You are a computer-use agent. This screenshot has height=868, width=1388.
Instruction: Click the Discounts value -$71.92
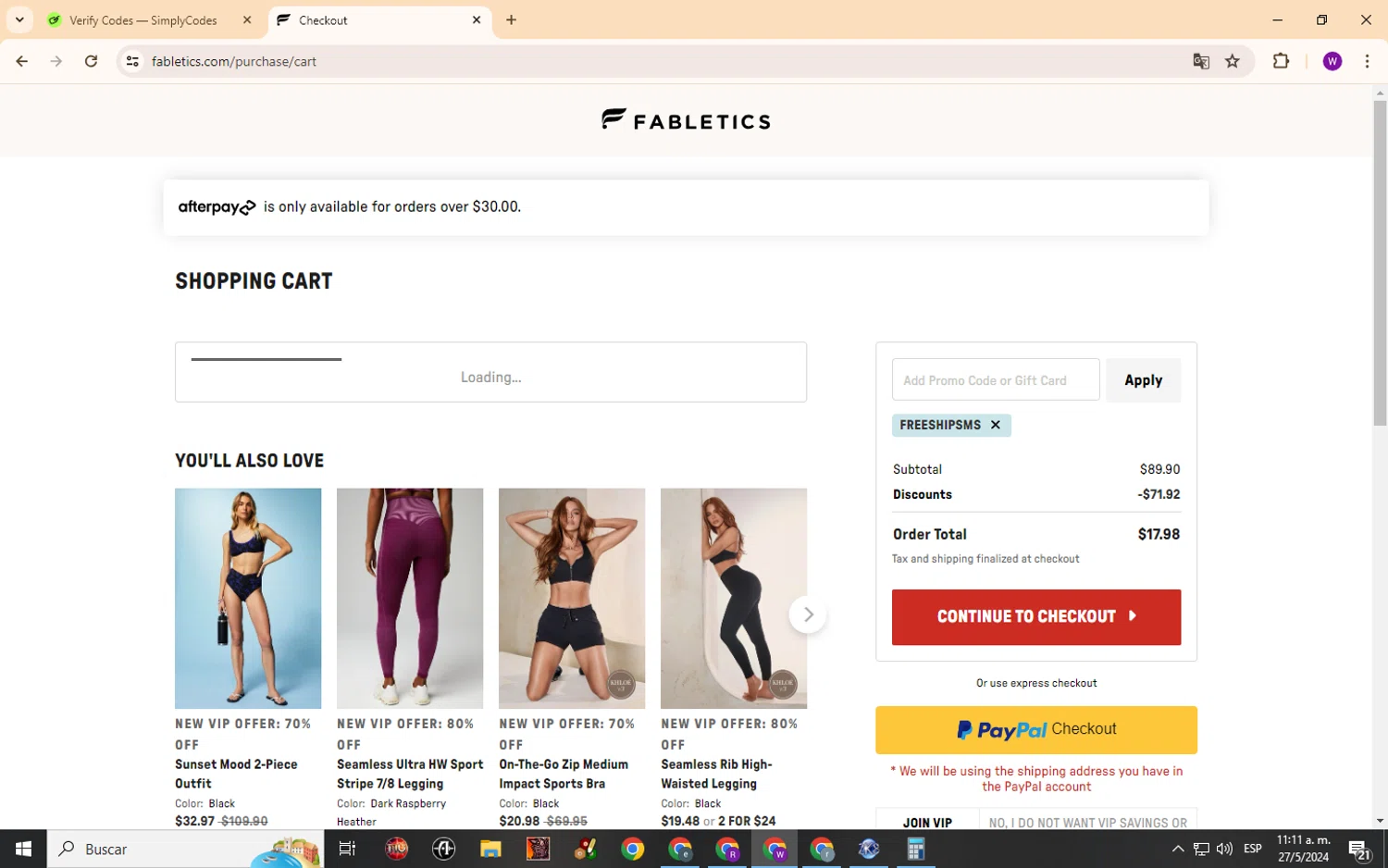pyautogui.click(x=1159, y=494)
